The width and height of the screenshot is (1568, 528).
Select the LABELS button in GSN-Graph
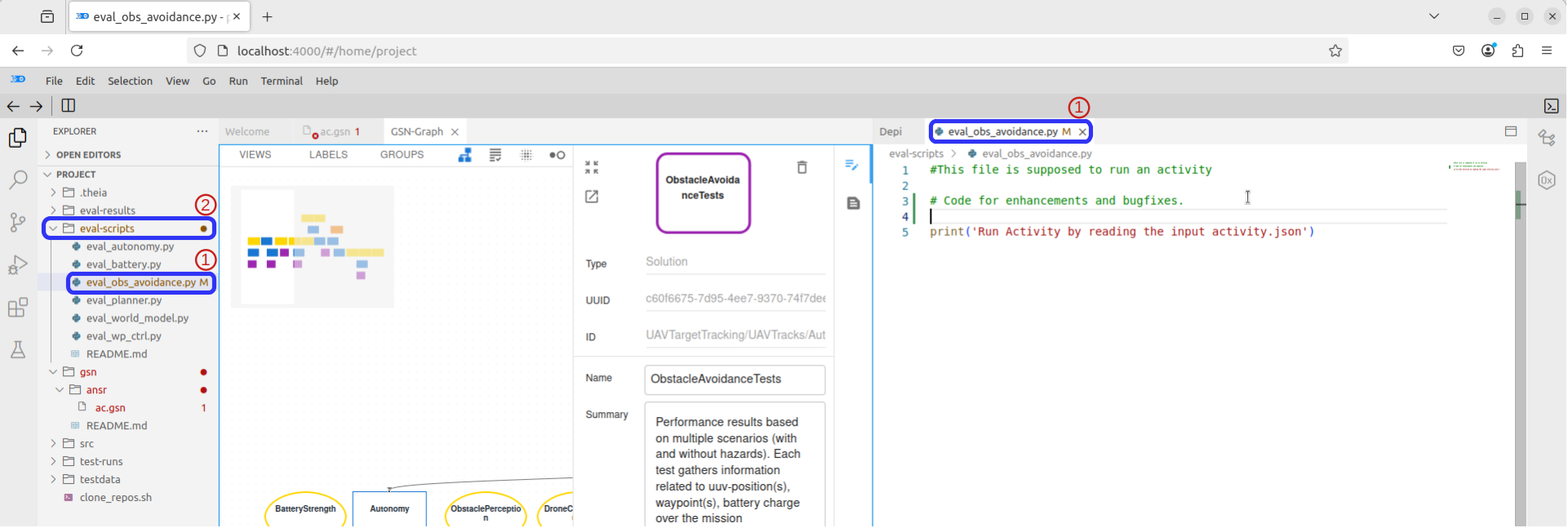(x=328, y=154)
